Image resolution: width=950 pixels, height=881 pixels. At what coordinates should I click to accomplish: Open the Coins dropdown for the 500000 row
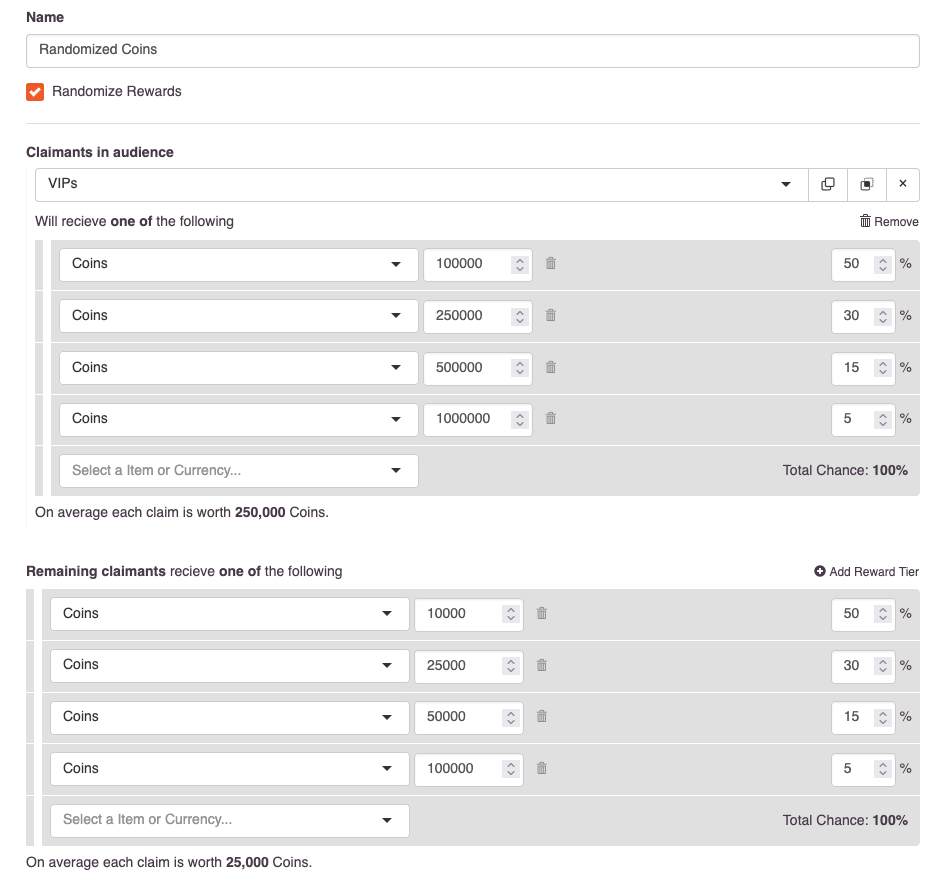click(x=239, y=368)
